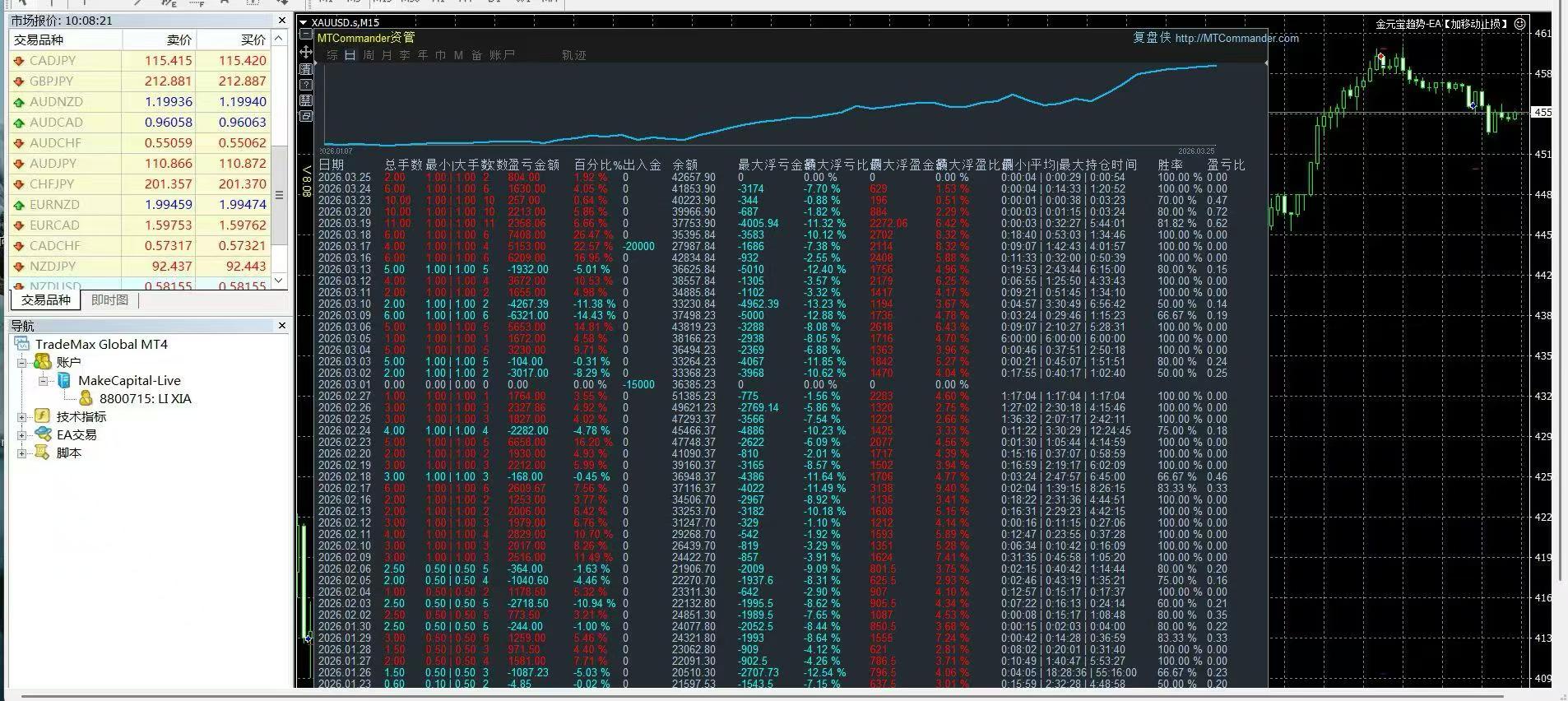Screen dimensions: 1568x701
Task: Click the 买价 column header
Action: [234, 39]
